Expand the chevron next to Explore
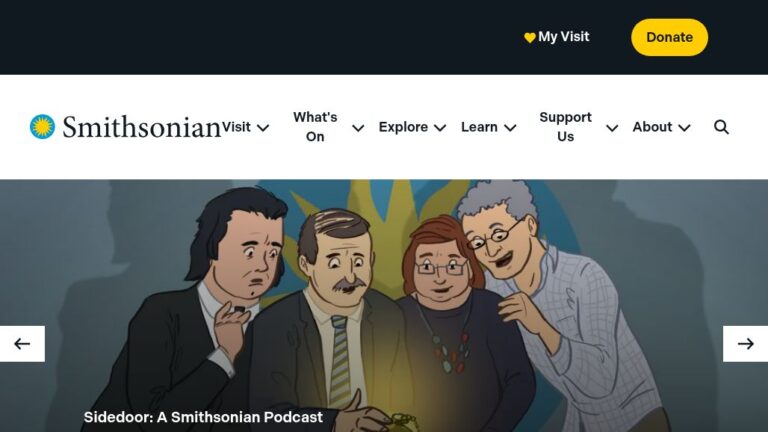The width and height of the screenshot is (768, 432). tap(440, 128)
